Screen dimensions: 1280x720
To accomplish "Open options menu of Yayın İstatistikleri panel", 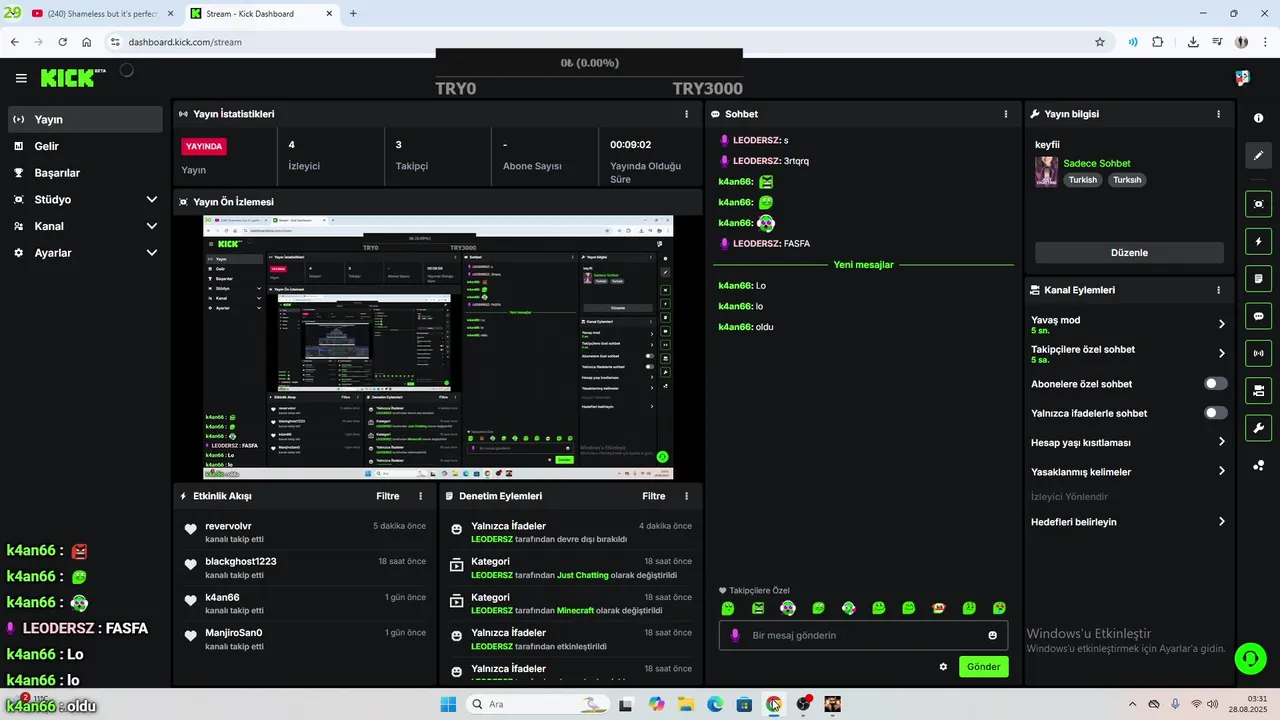I will (686, 114).
